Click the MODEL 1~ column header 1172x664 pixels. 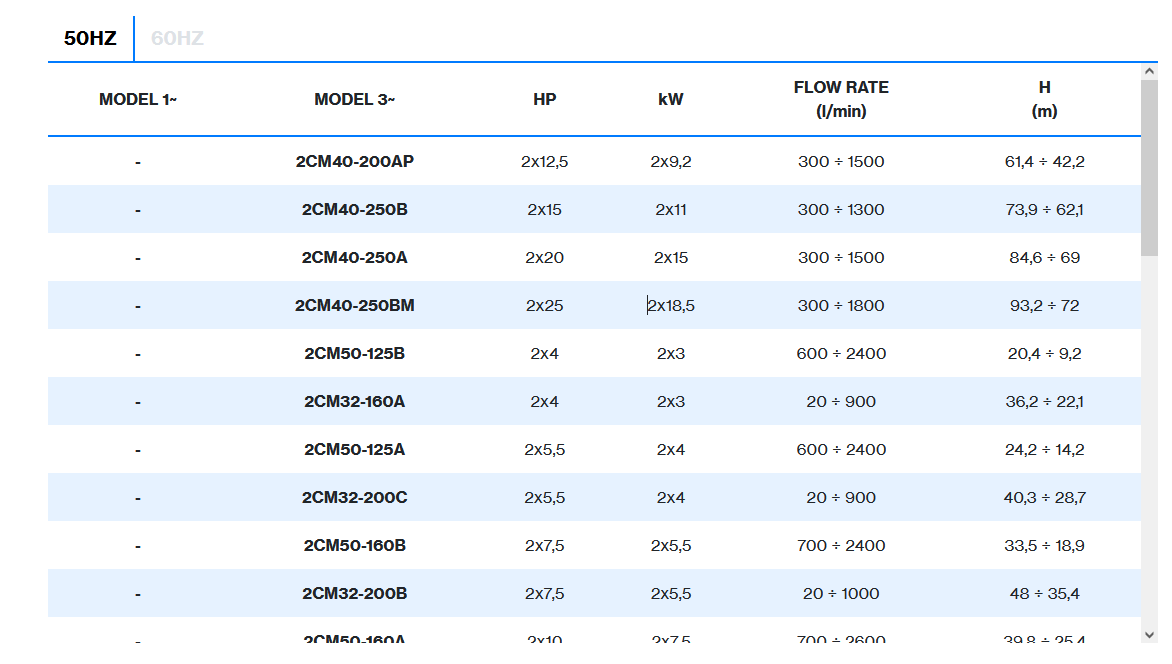click(138, 99)
